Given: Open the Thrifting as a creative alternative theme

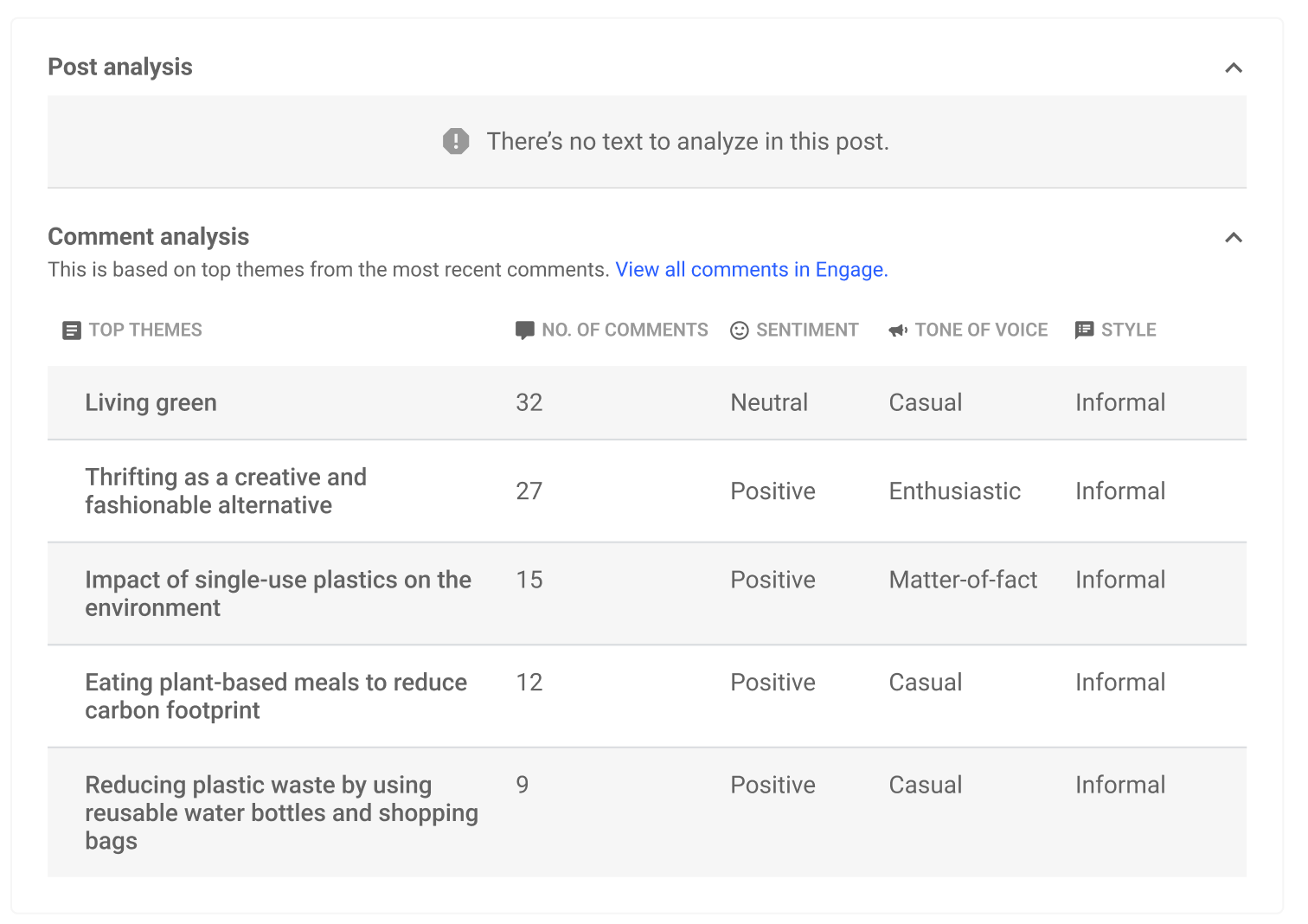Looking at the screenshot, I should pos(647,491).
